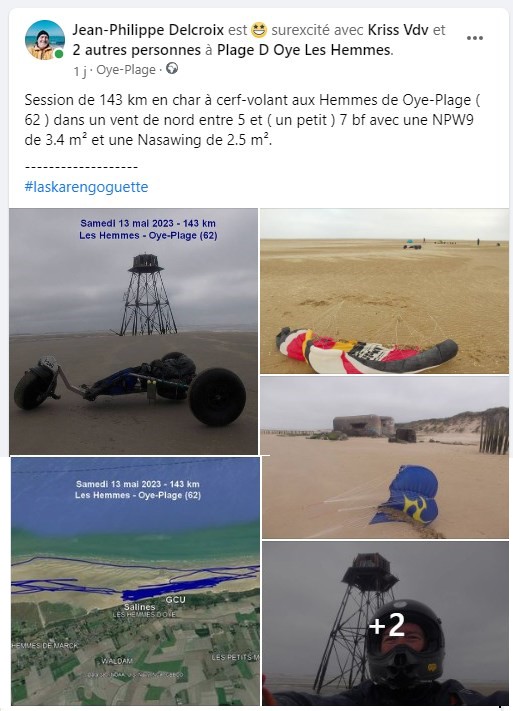Click the surexcité grinning emoji icon
Screen dimensions: 513x711
click(259, 30)
